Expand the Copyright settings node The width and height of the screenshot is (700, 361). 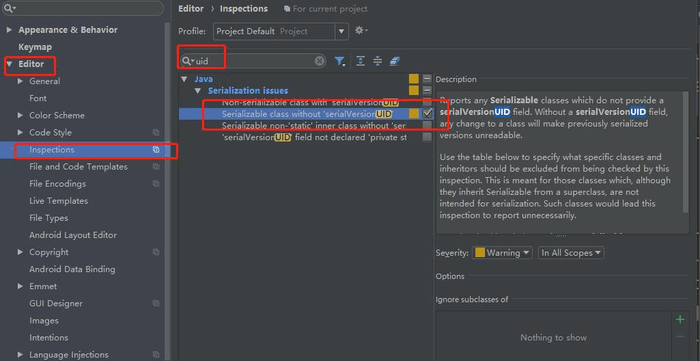coord(20,252)
